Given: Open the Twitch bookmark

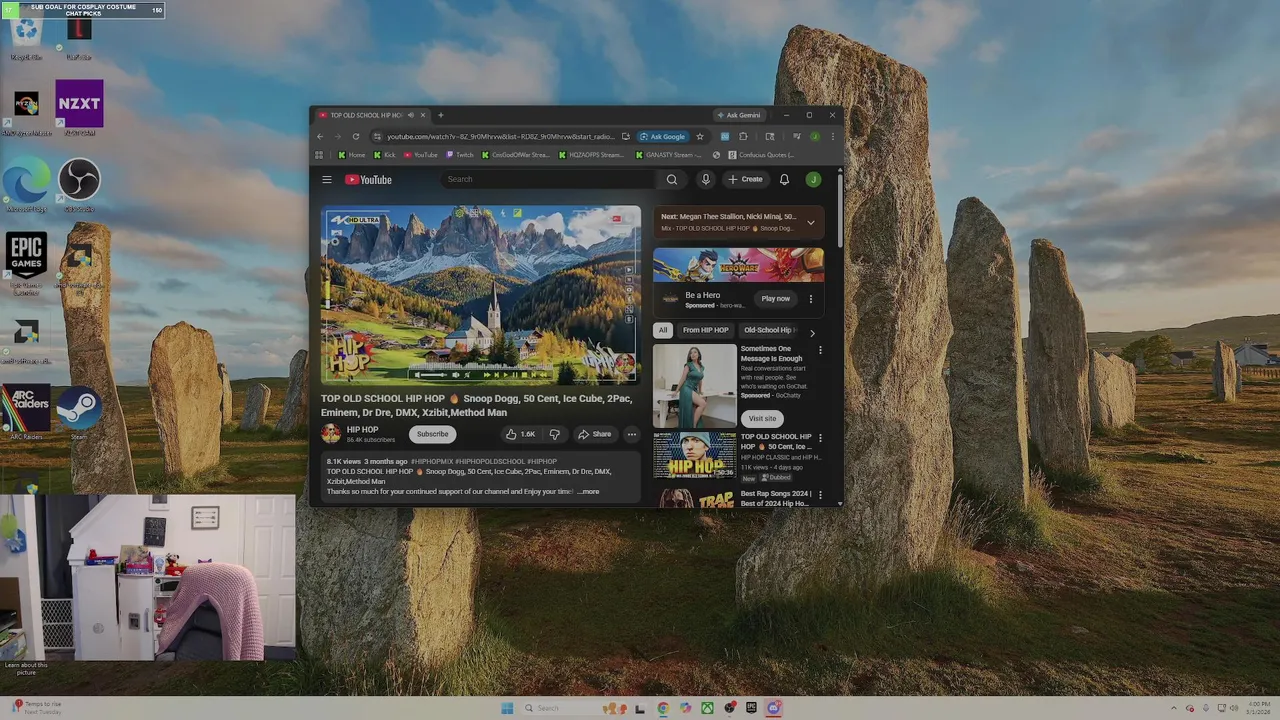Looking at the screenshot, I should 460,155.
